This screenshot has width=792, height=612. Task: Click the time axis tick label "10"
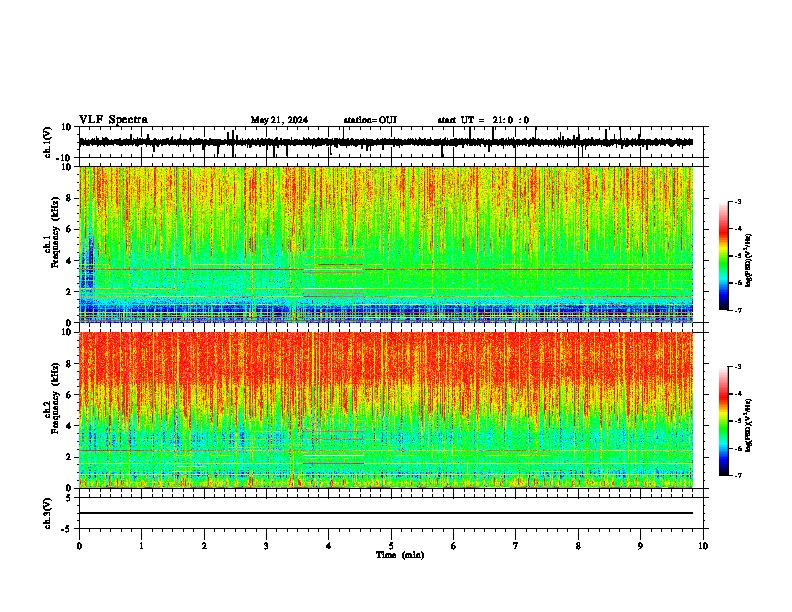[x=703, y=546]
